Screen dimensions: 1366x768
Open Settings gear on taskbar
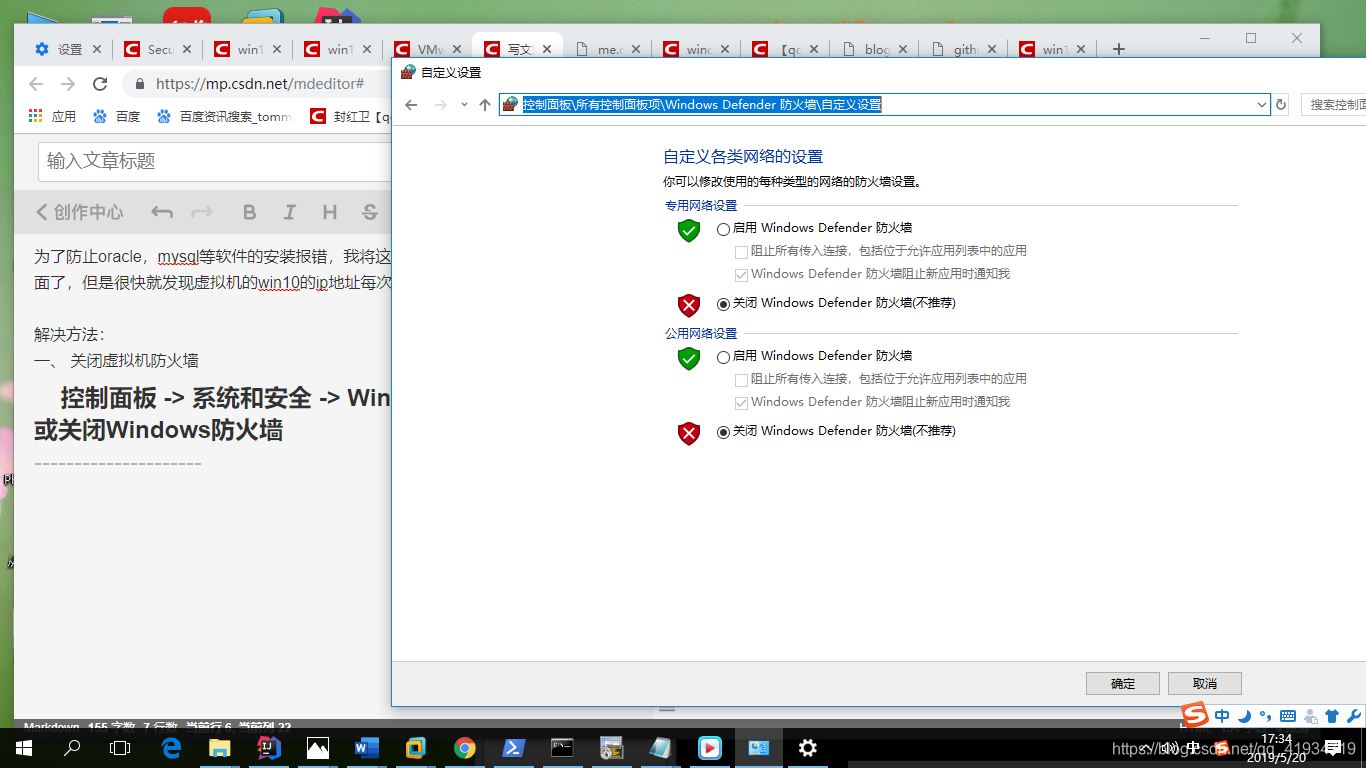coord(808,747)
